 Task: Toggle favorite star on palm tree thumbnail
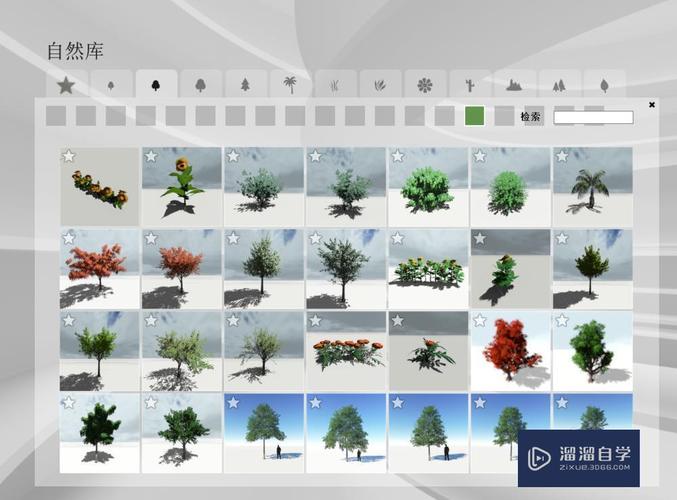(561, 156)
